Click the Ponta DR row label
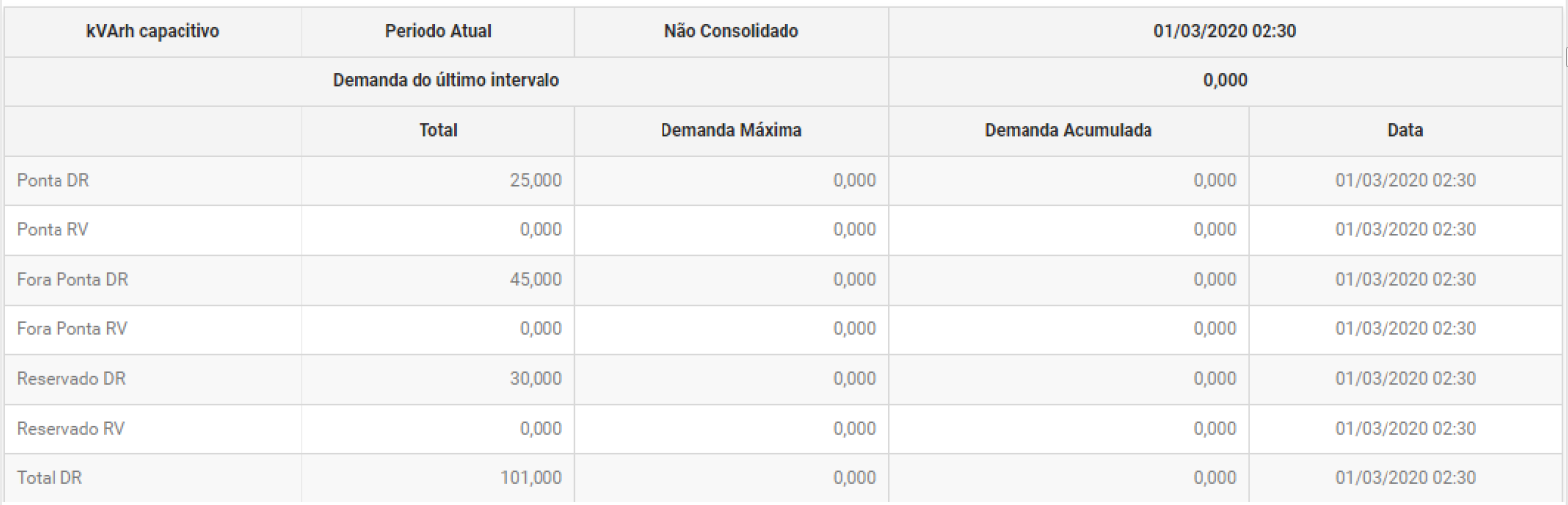Screen dimensions: 1568x505 [54, 180]
